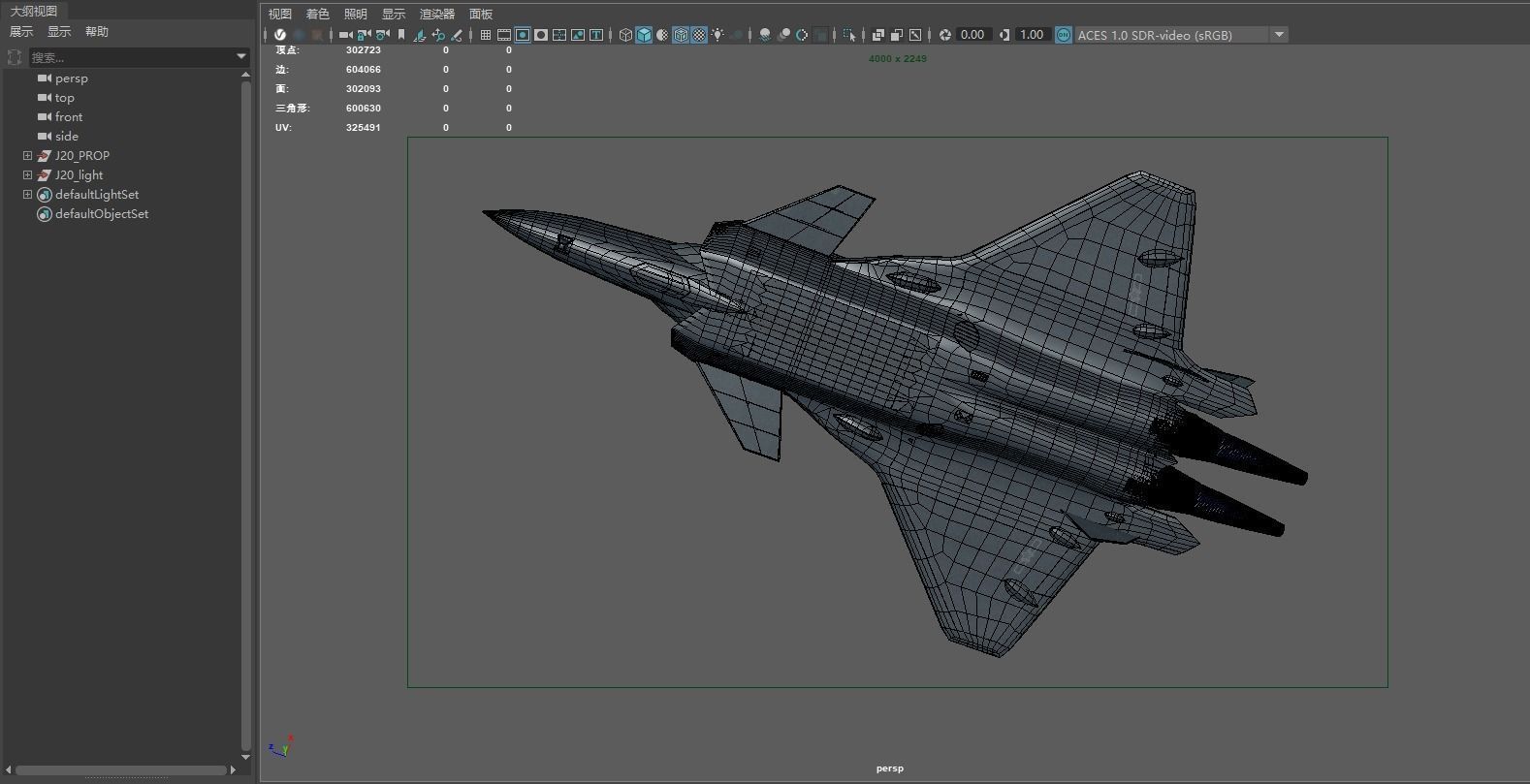Toggle Multisample Anti-aliasing icon
Image resolution: width=1530 pixels, height=784 pixels.
point(802,35)
